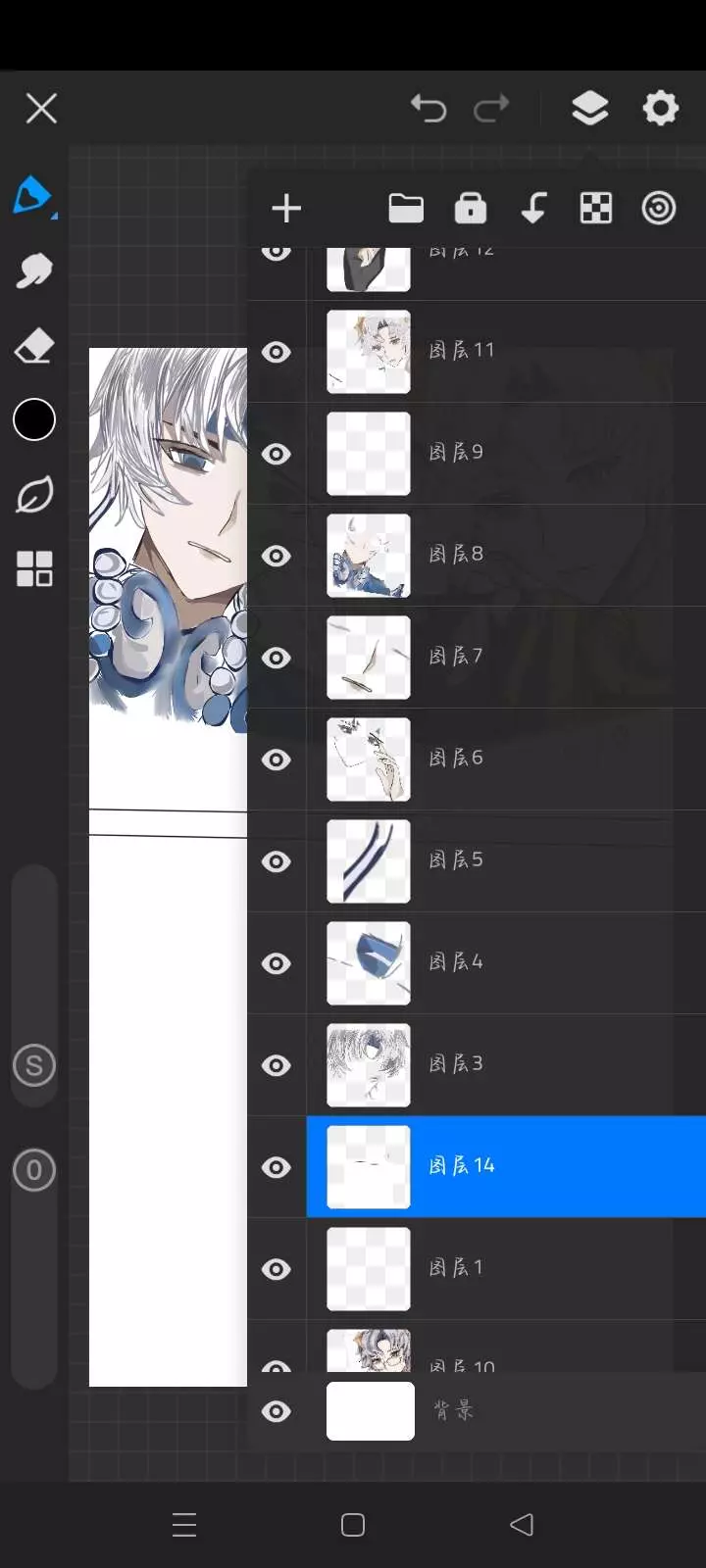Select the eraser tool
The image size is (706, 1568).
pos(34,346)
